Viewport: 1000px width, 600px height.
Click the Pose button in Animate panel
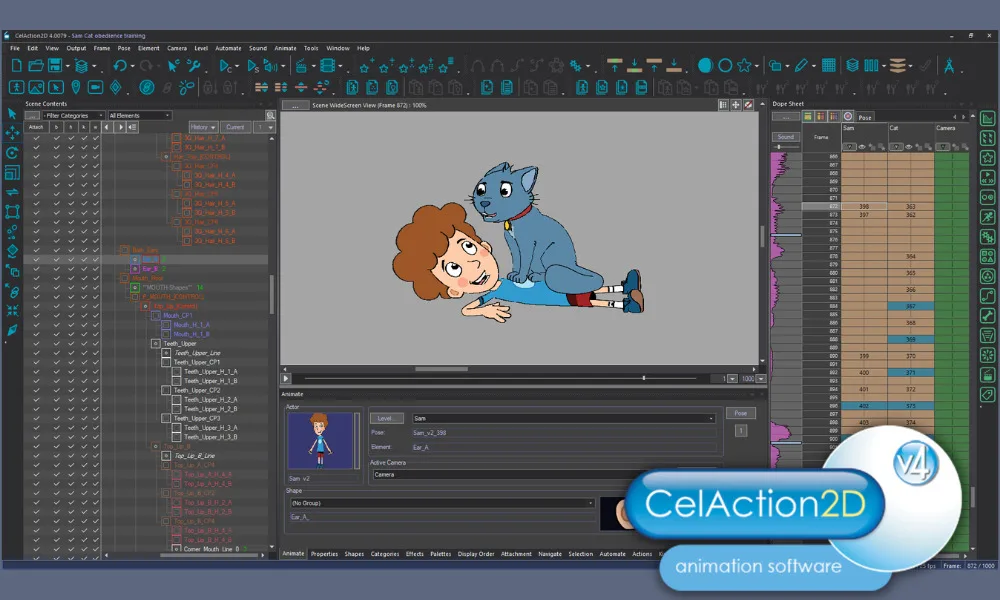pos(739,412)
